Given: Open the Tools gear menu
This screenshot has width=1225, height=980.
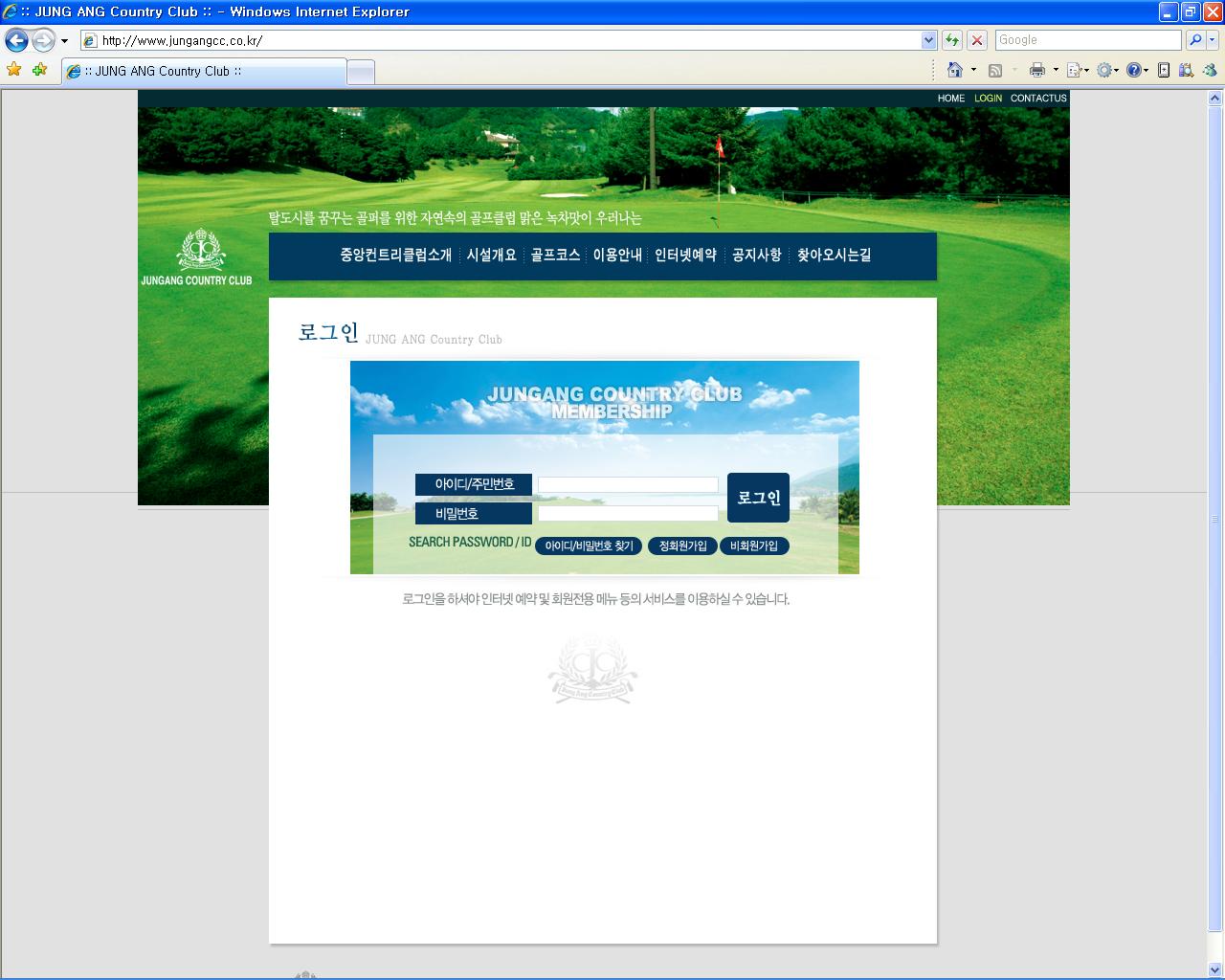Looking at the screenshot, I should [x=1108, y=70].
